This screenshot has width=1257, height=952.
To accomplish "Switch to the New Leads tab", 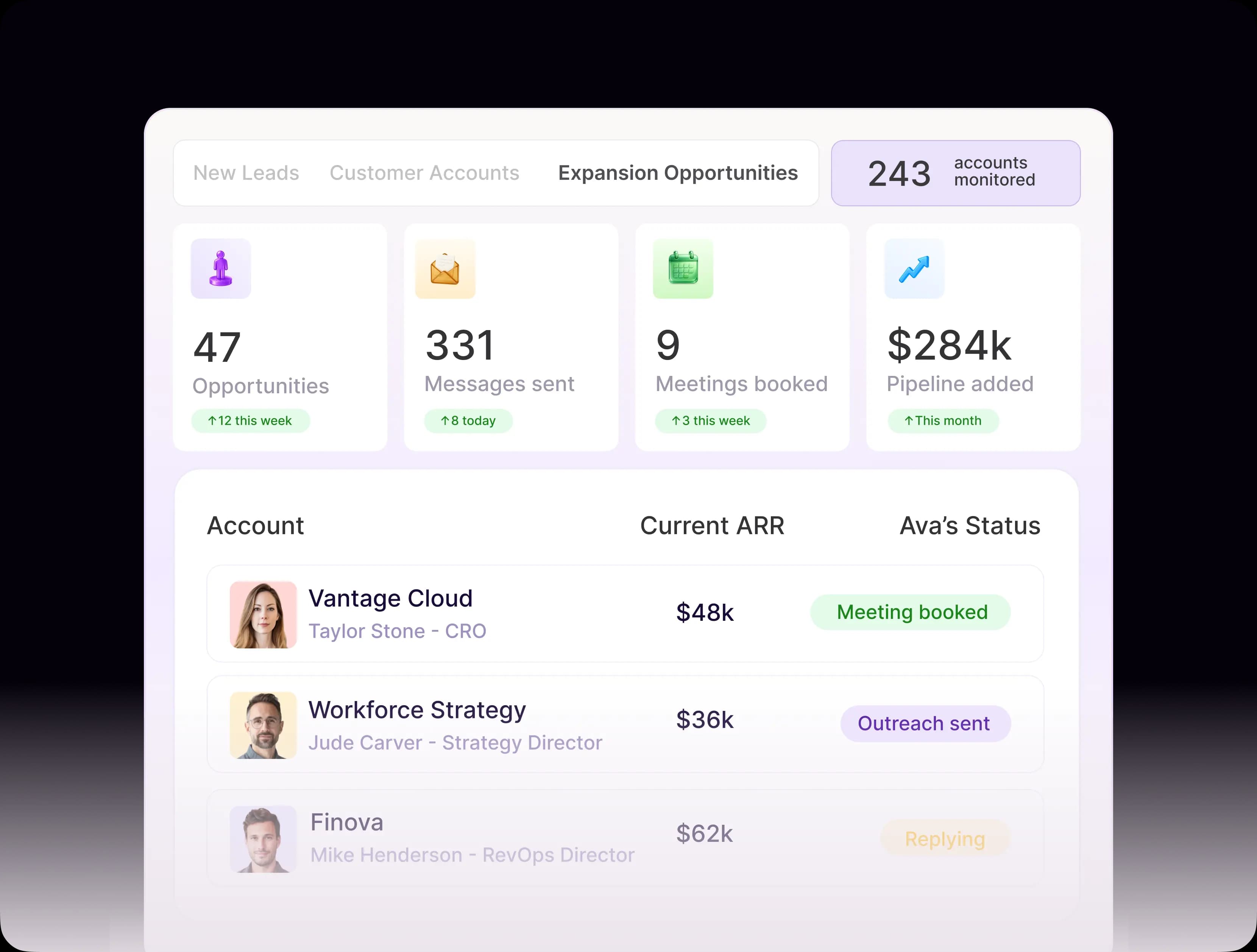I will point(245,173).
